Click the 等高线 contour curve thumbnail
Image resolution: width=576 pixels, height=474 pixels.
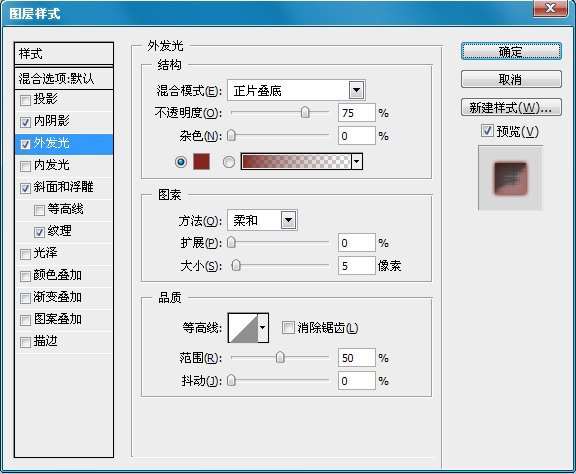point(243,327)
